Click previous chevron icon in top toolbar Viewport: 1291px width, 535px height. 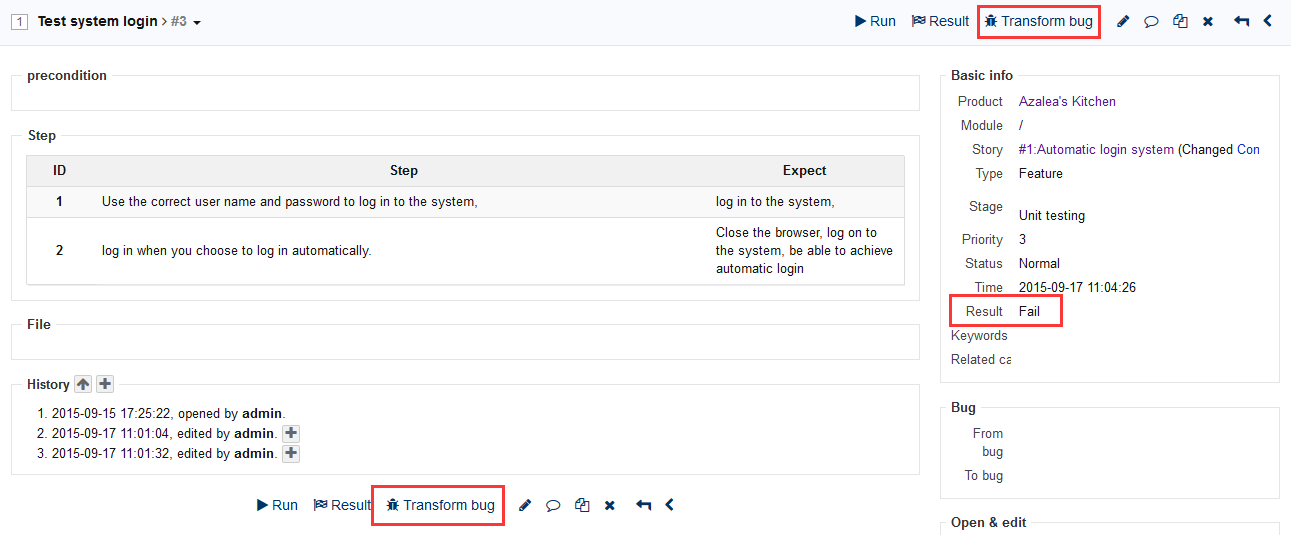pos(1268,21)
